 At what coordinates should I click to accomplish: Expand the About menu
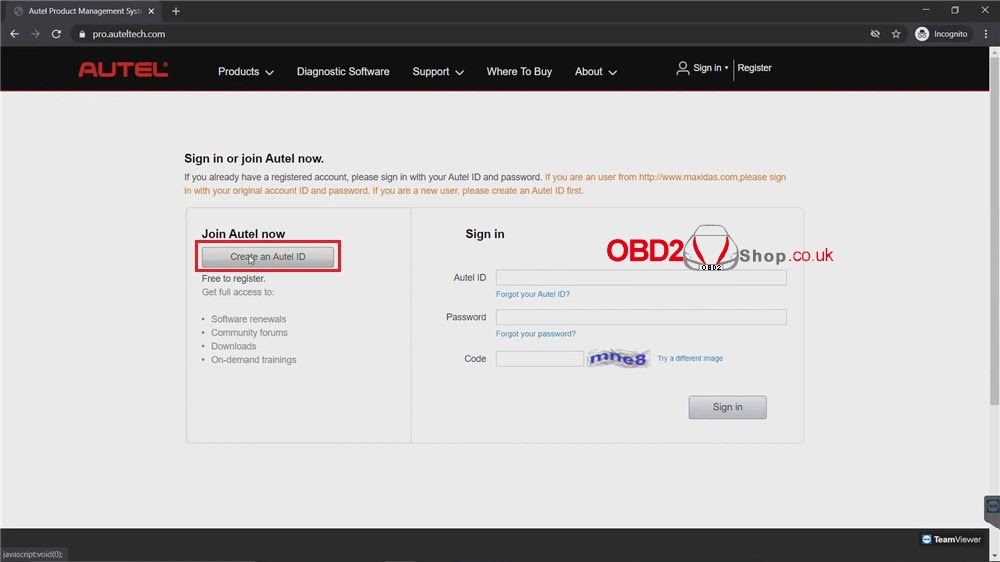596,71
